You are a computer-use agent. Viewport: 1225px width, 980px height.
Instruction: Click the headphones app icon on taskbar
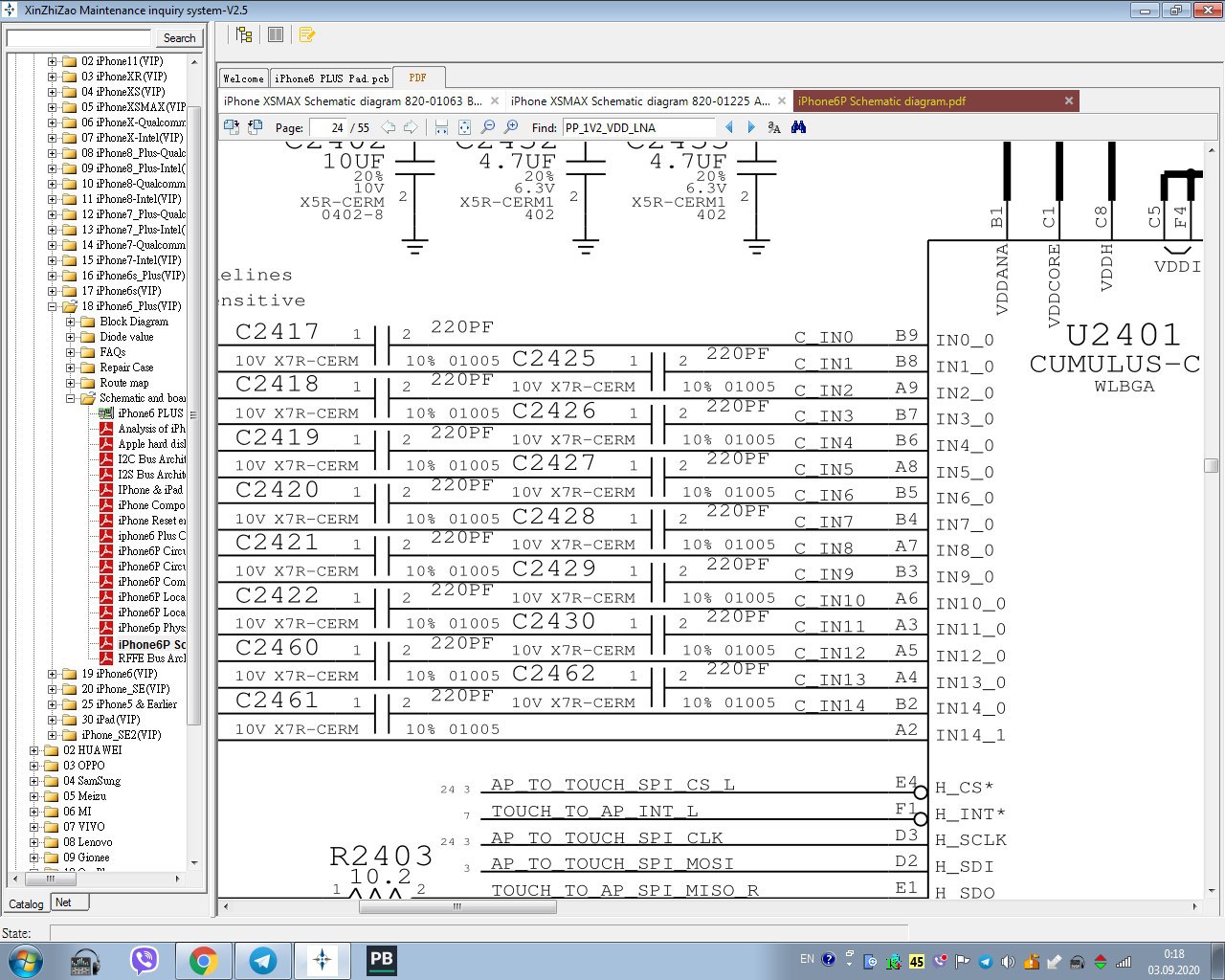[86, 960]
